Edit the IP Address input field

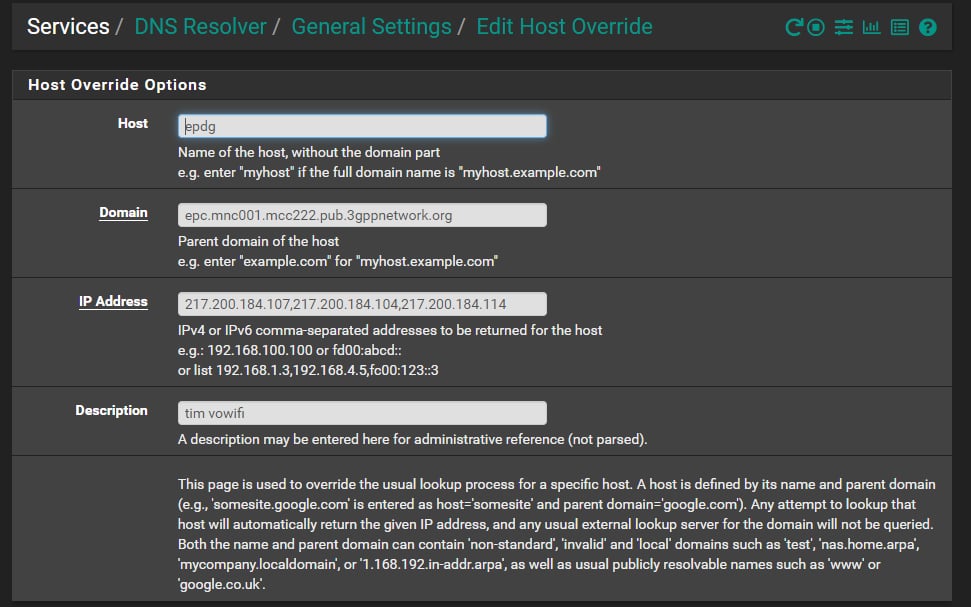coord(362,304)
